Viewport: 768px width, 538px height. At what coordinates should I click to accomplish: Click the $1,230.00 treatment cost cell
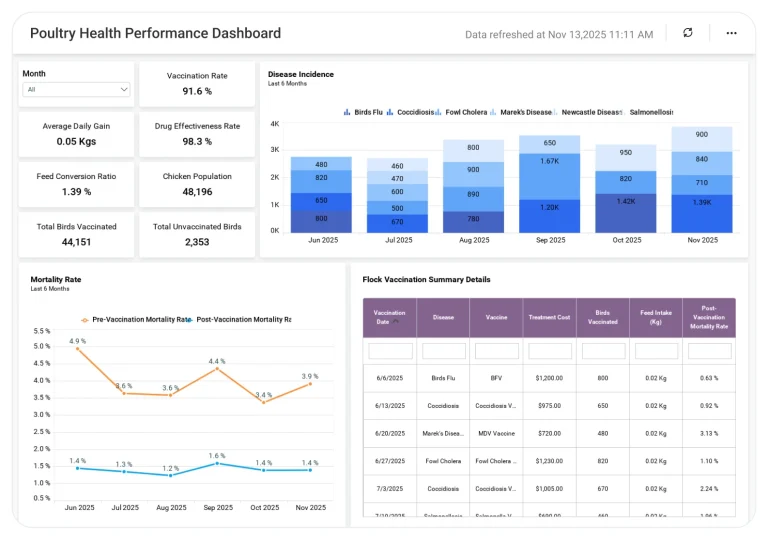pyautogui.click(x=549, y=461)
